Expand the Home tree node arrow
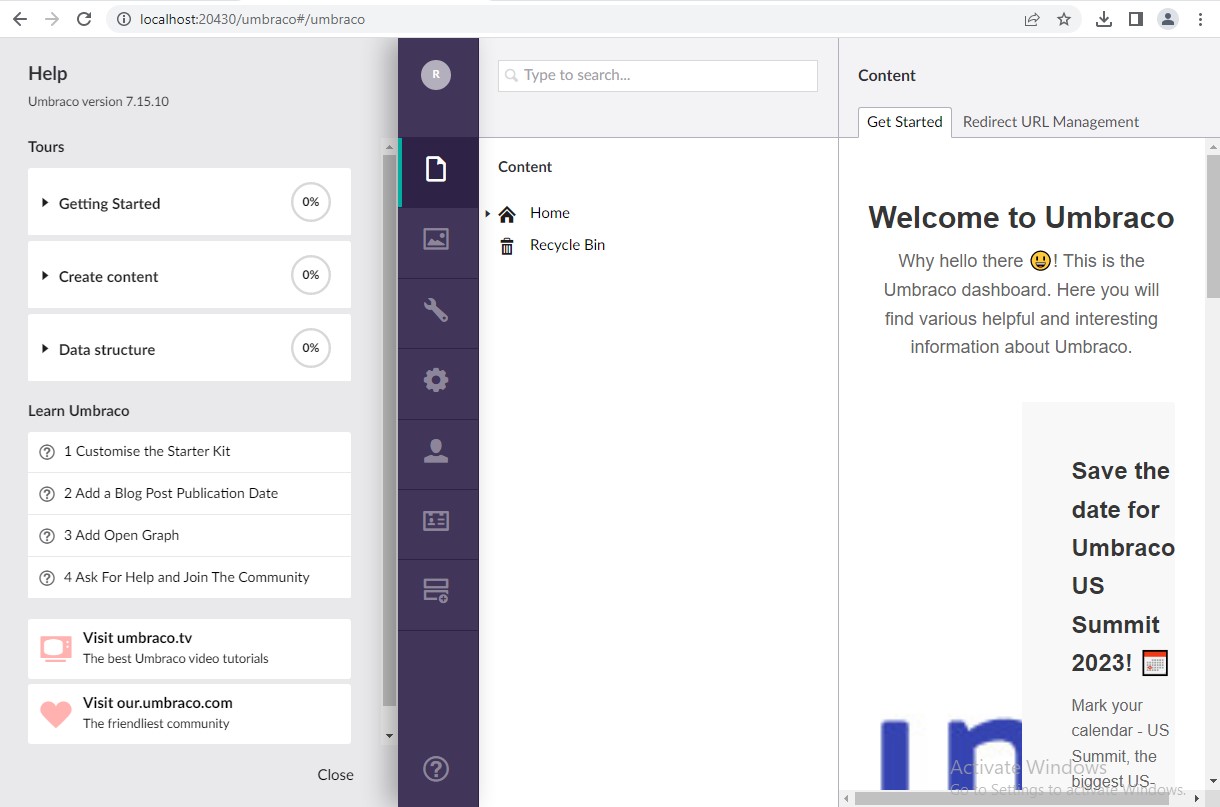Screen dimensions: 1220x807 tap(488, 214)
